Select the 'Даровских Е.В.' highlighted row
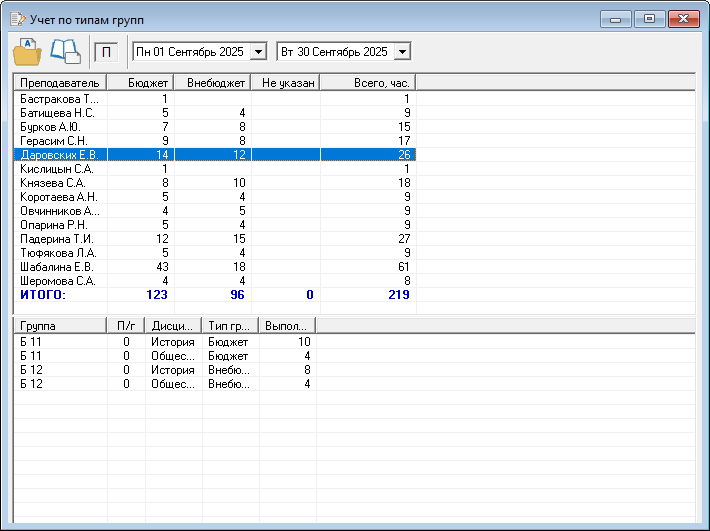The width and height of the screenshot is (710, 531). pos(59,155)
